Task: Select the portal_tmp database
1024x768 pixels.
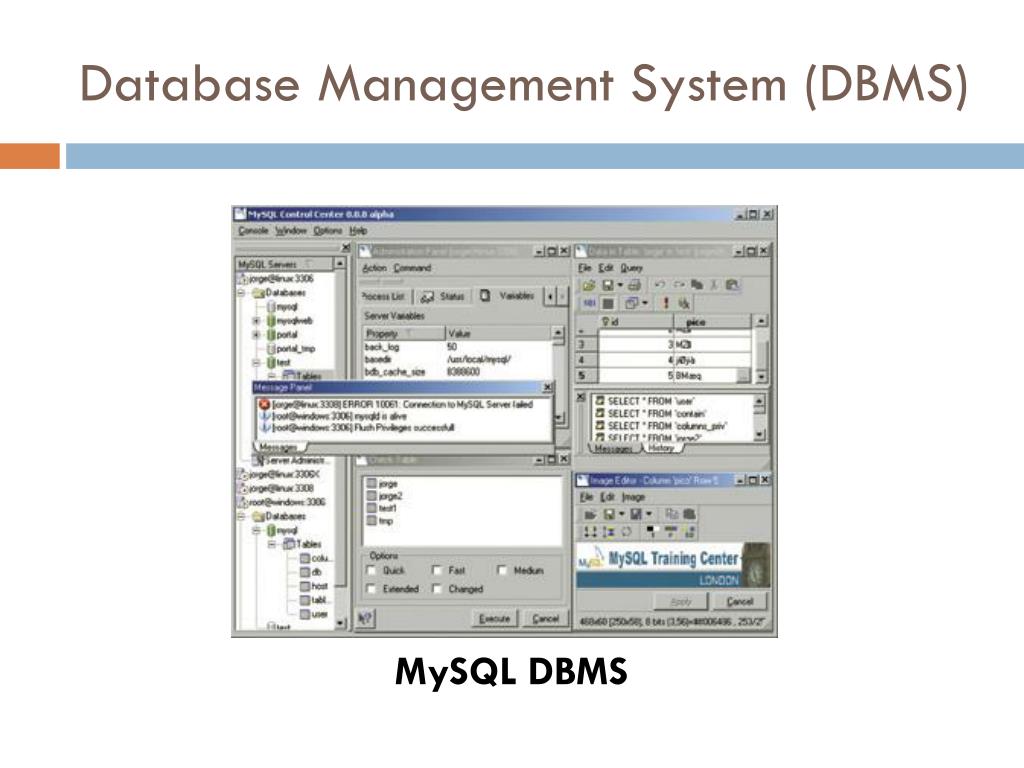Action: tap(291, 349)
